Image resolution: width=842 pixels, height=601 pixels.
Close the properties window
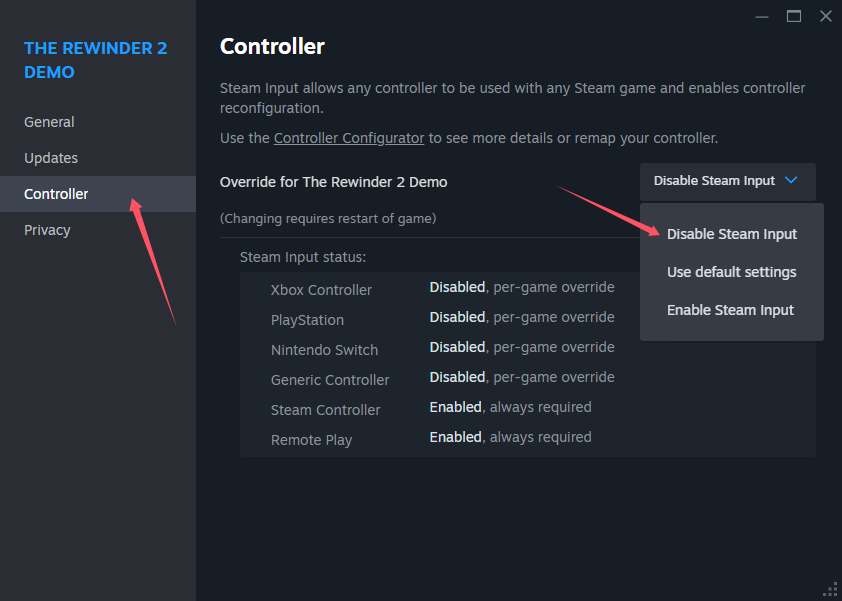coord(825,16)
